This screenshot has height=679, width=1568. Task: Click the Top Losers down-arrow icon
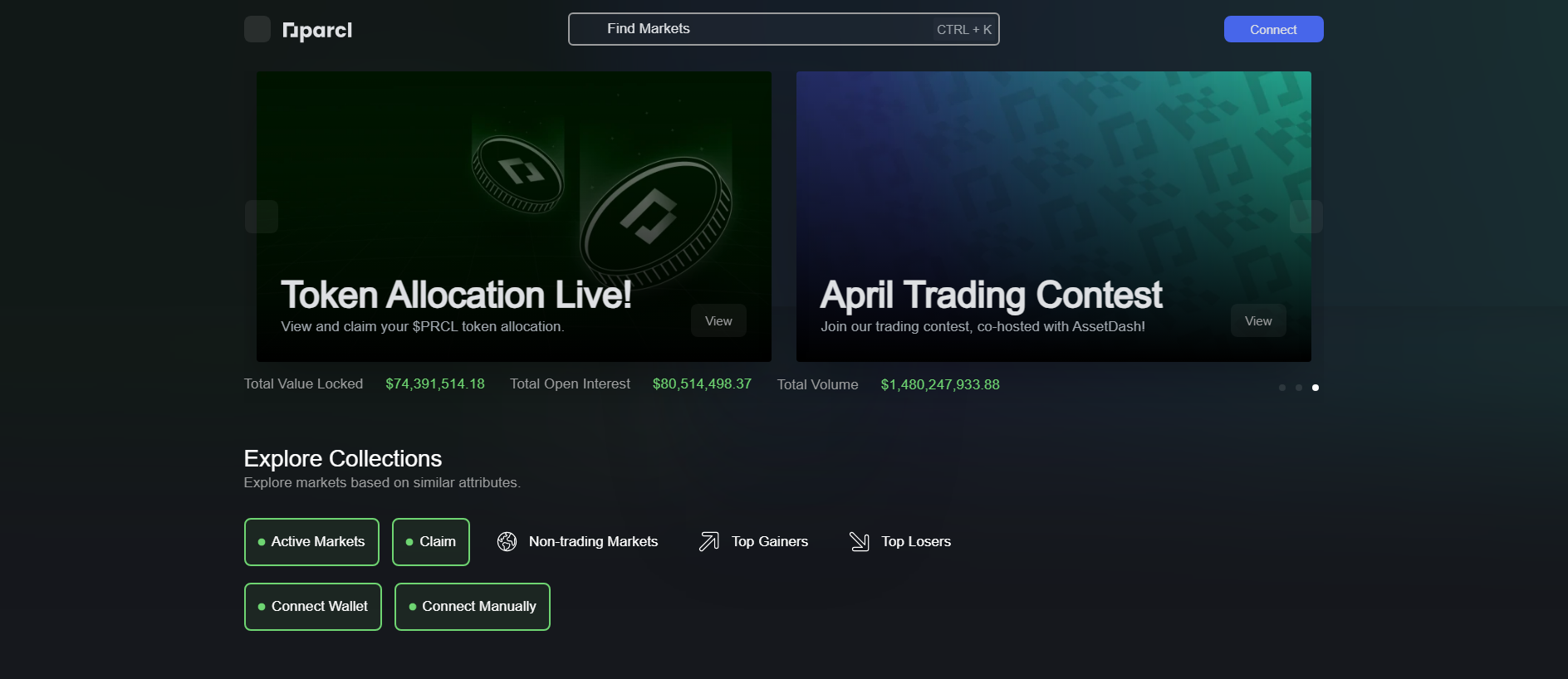[860, 542]
